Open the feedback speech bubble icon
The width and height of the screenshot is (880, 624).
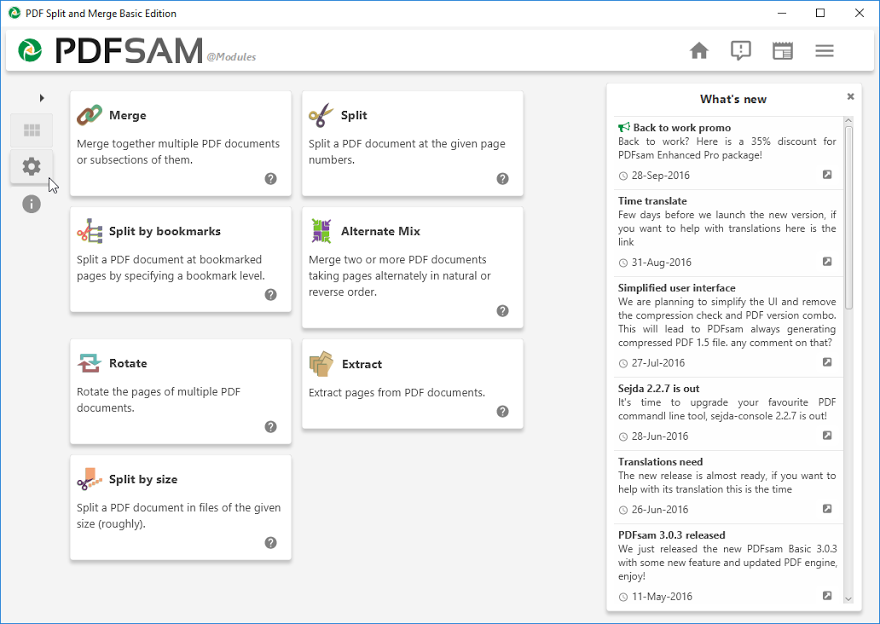tap(741, 51)
